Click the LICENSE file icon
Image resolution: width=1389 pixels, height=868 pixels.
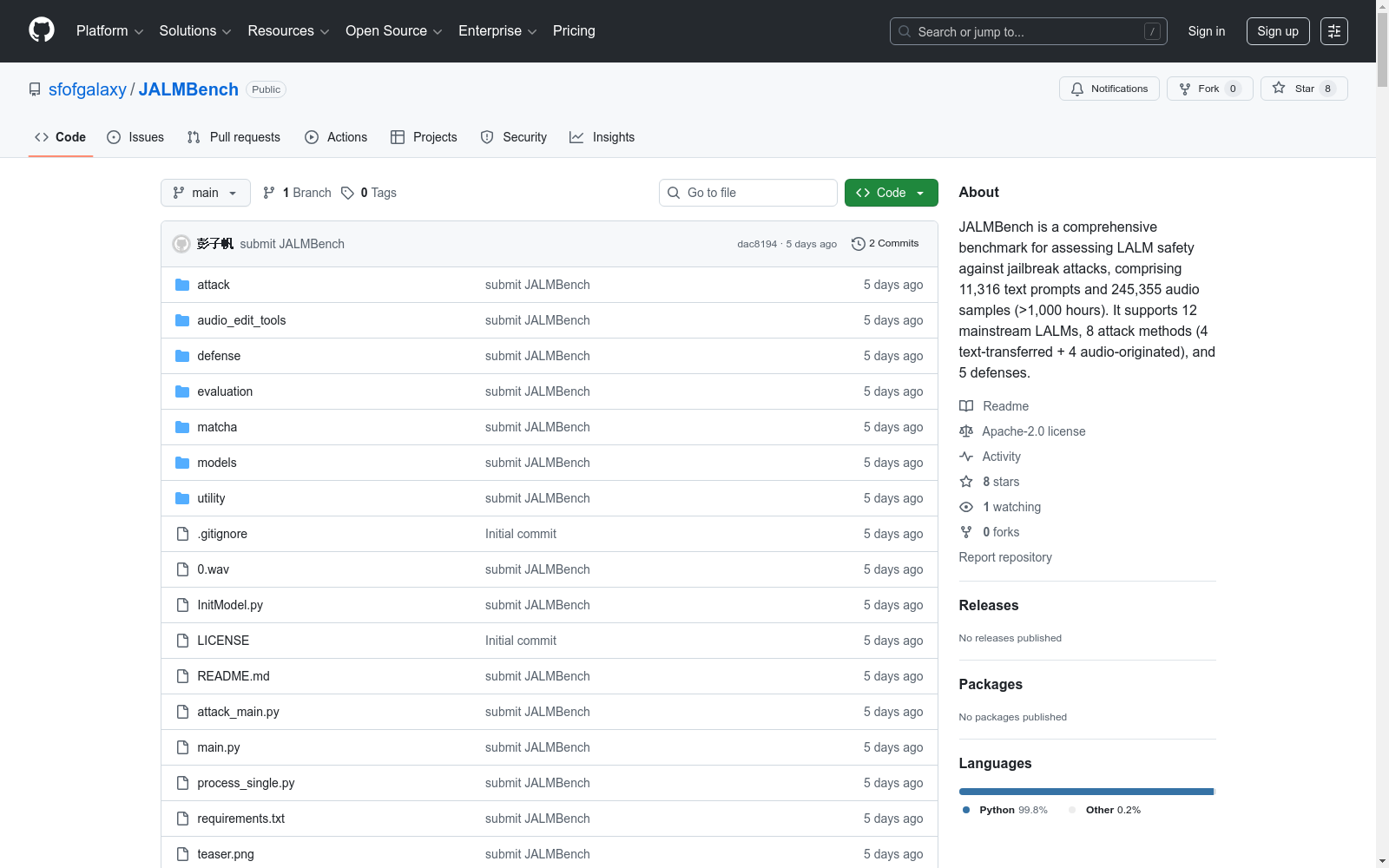[x=182, y=641]
